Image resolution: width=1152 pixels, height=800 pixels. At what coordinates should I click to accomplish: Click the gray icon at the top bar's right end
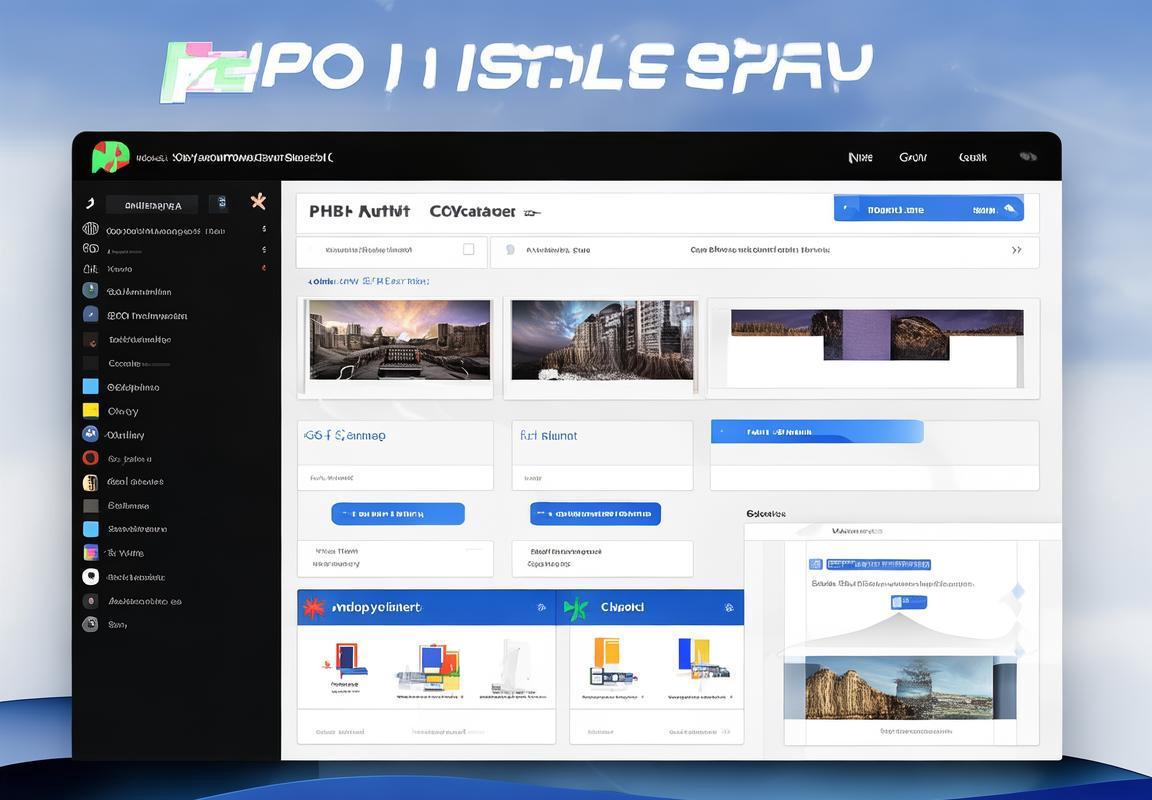[x=1028, y=156]
